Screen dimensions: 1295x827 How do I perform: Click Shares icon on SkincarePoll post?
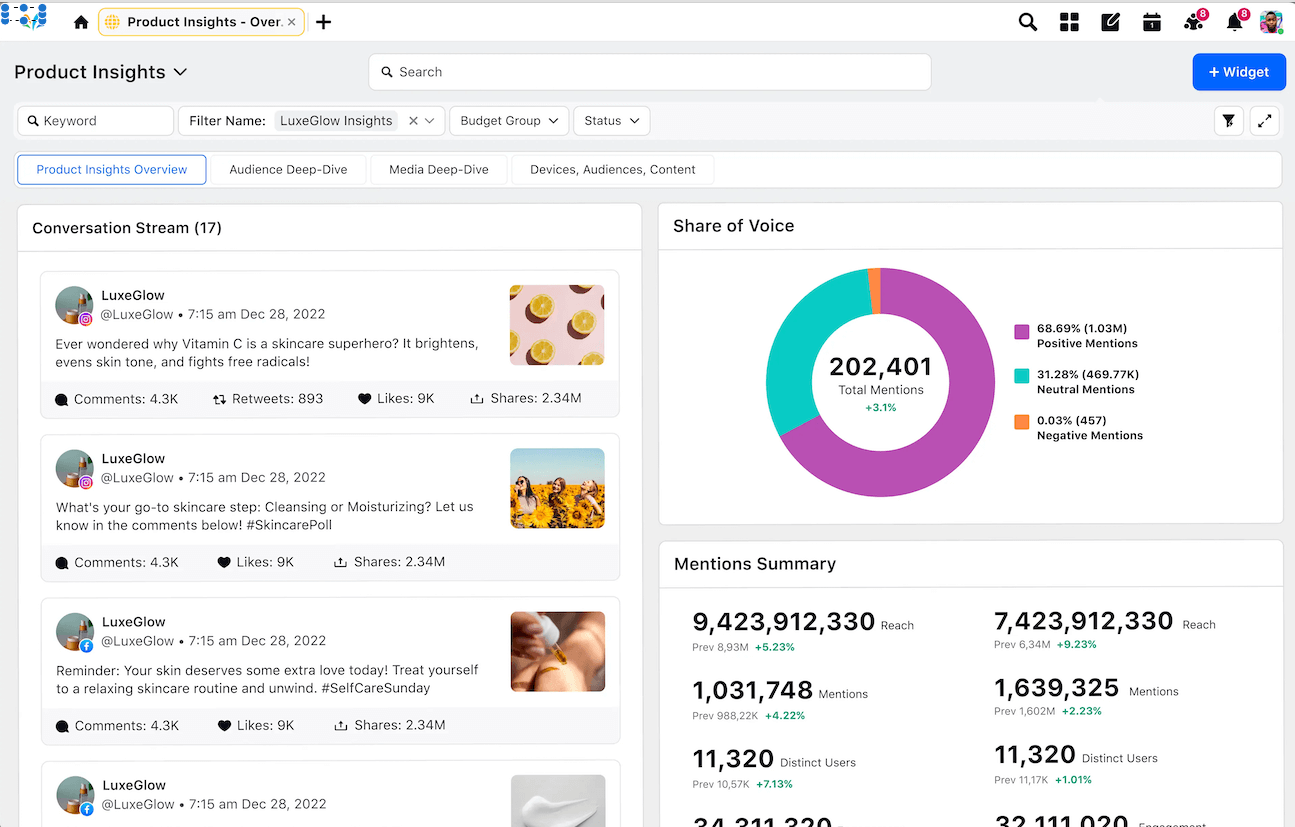(341, 563)
